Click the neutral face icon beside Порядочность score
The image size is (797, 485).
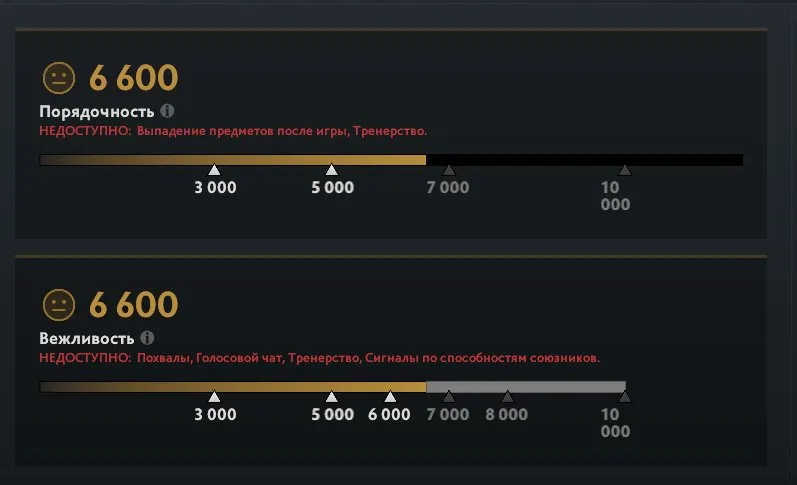59,78
